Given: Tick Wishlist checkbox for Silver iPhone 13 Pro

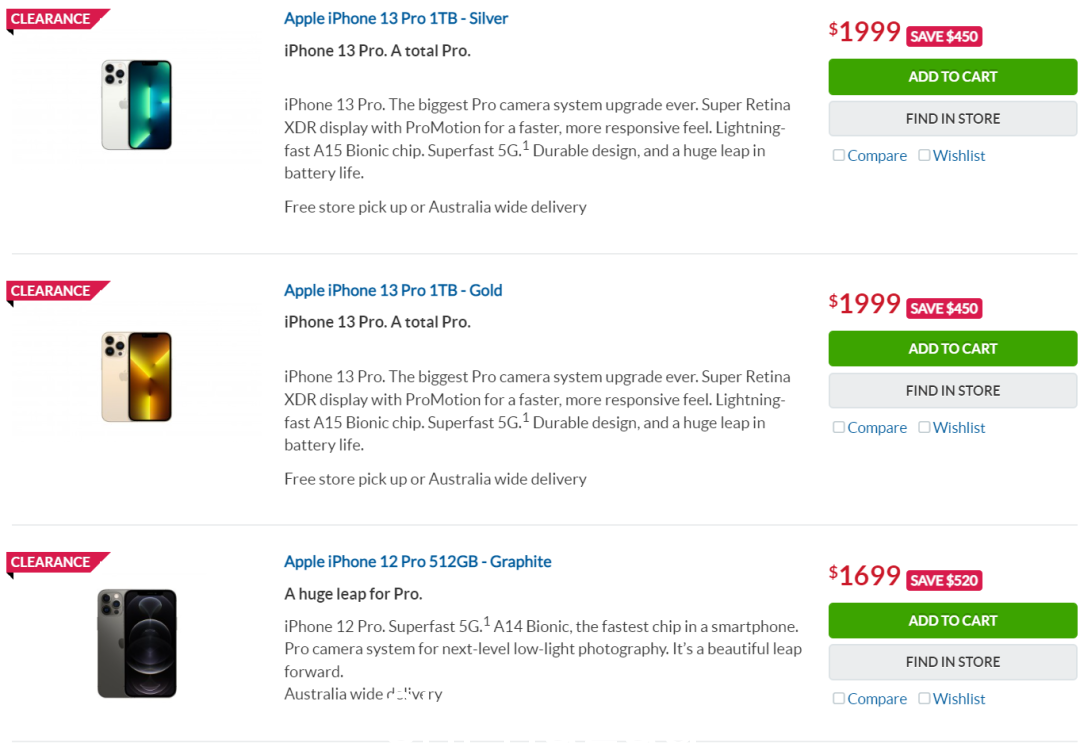Looking at the screenshot, I should (x=924, y=155).
